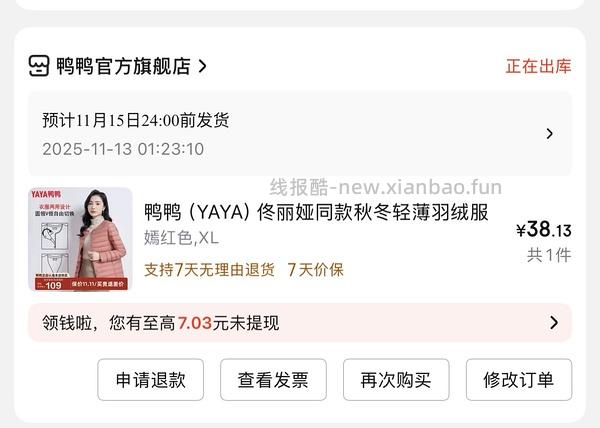This screenshot has width=600, height=428.
Task: Open the 领钱啦 7.03元未提现 banner
Action: pyautogui.click(x=300, y=322)
